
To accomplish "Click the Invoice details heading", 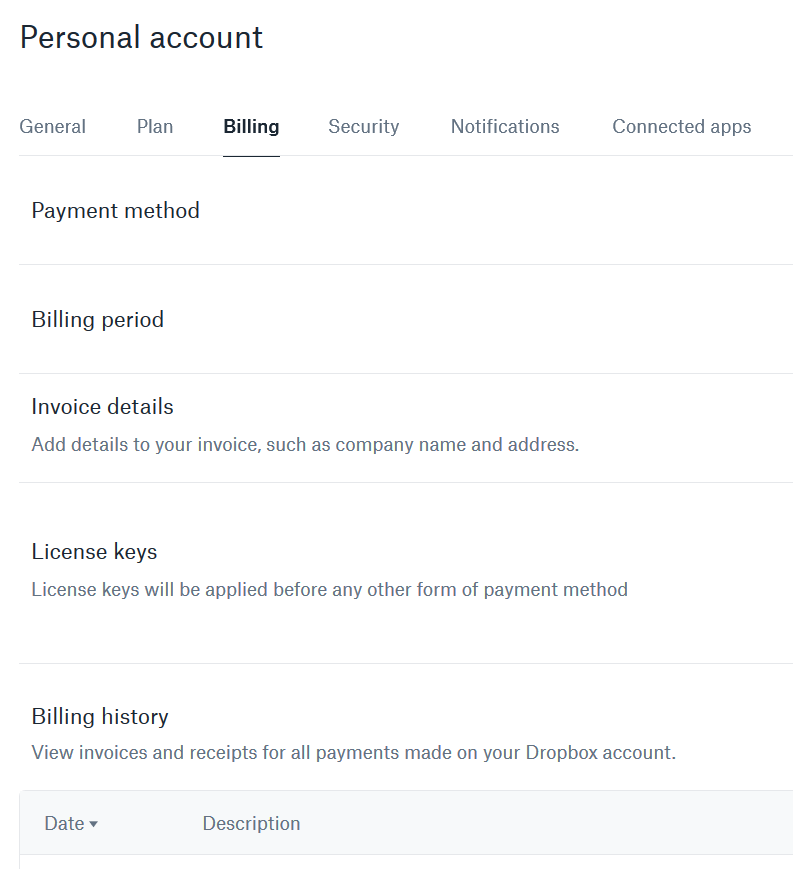I will pos(102,407).
